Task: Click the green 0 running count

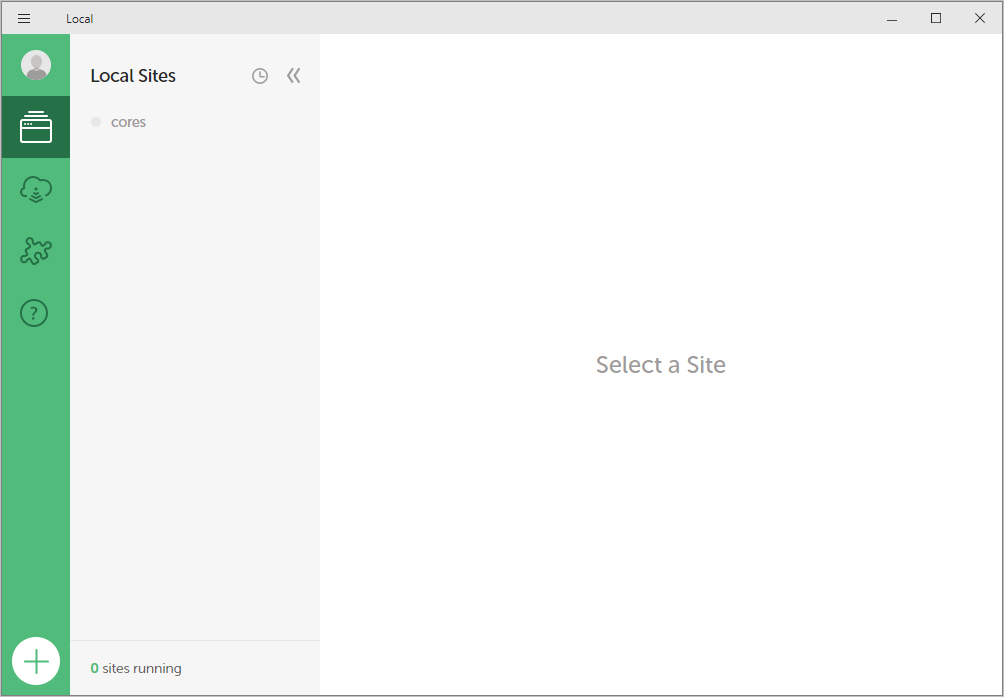Action: 95,668
